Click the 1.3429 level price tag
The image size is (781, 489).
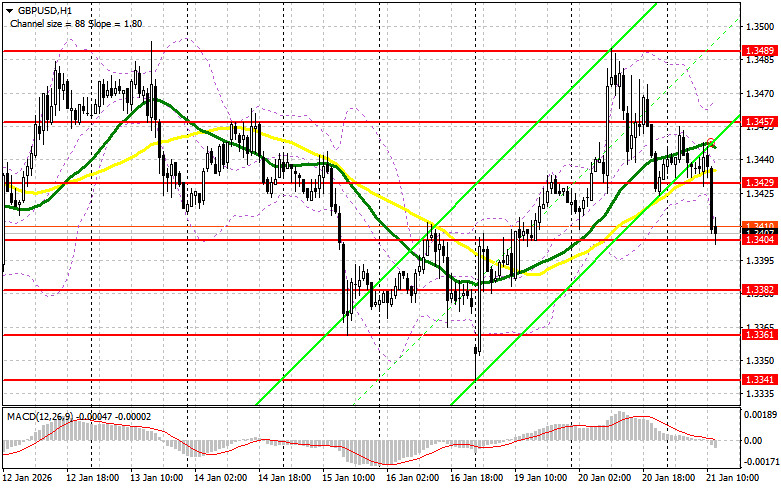click(756, 183)
